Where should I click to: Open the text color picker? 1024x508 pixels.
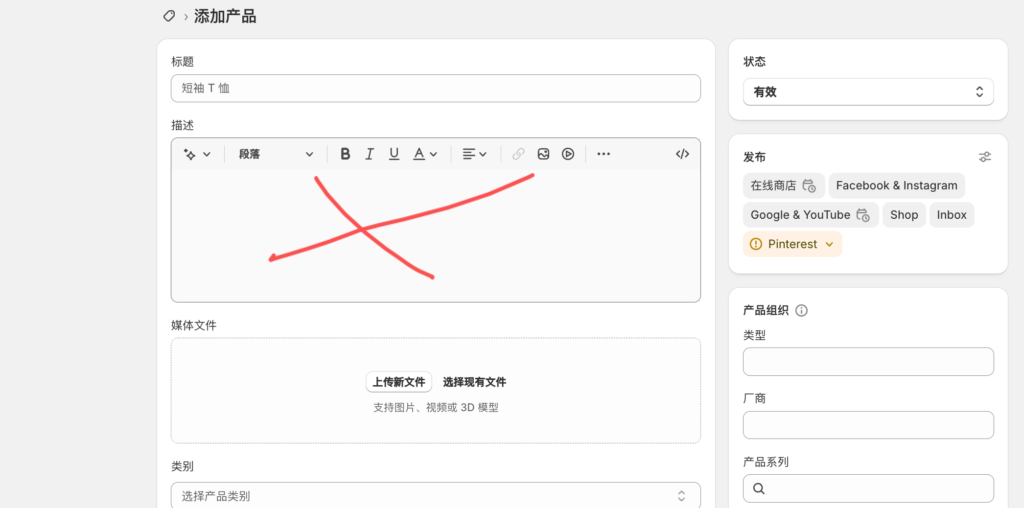pyautogui.click(x=424, y=154)
